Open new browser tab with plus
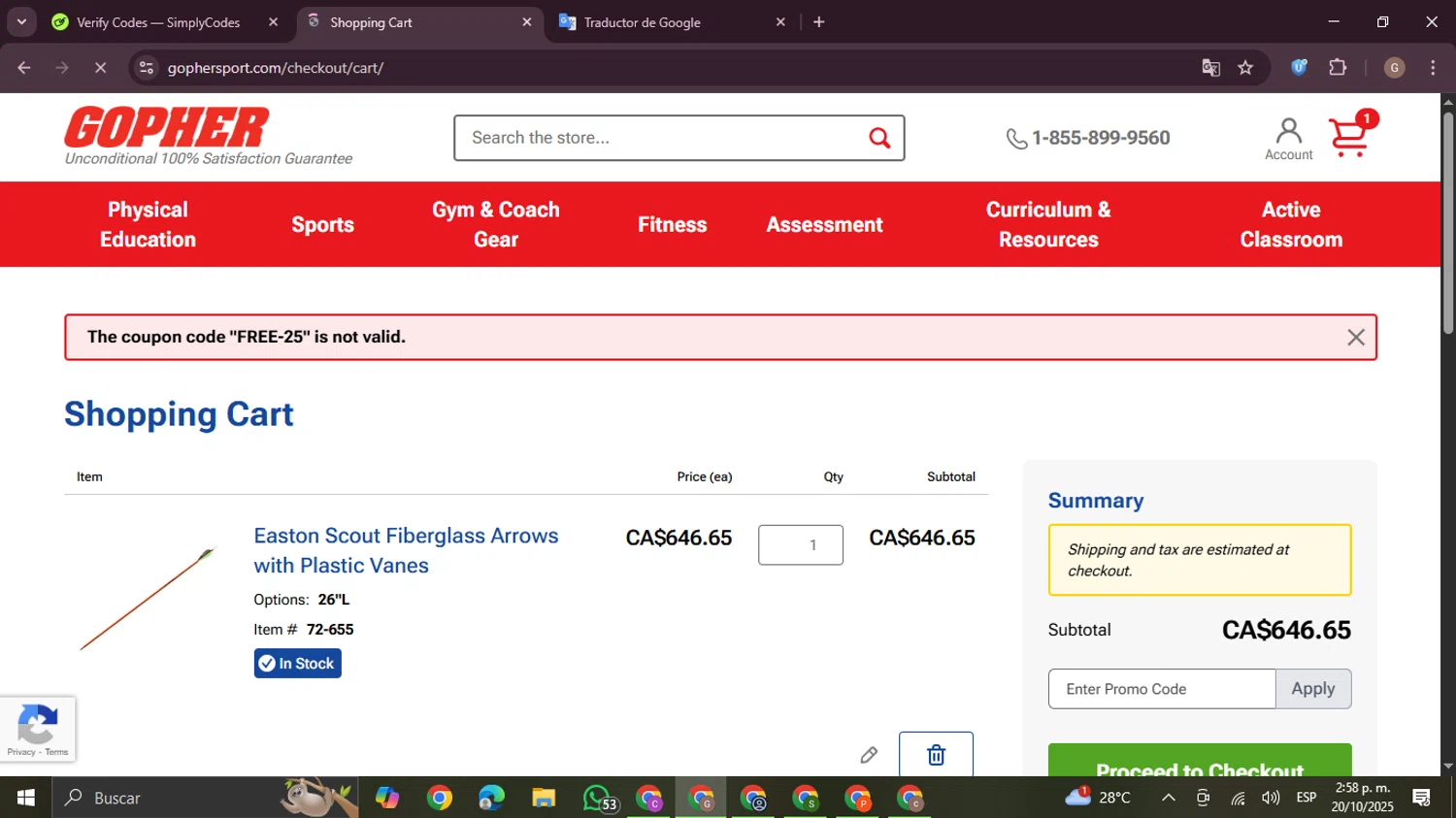This screenshot has width=1456, height=818. (x=819, y=21)
